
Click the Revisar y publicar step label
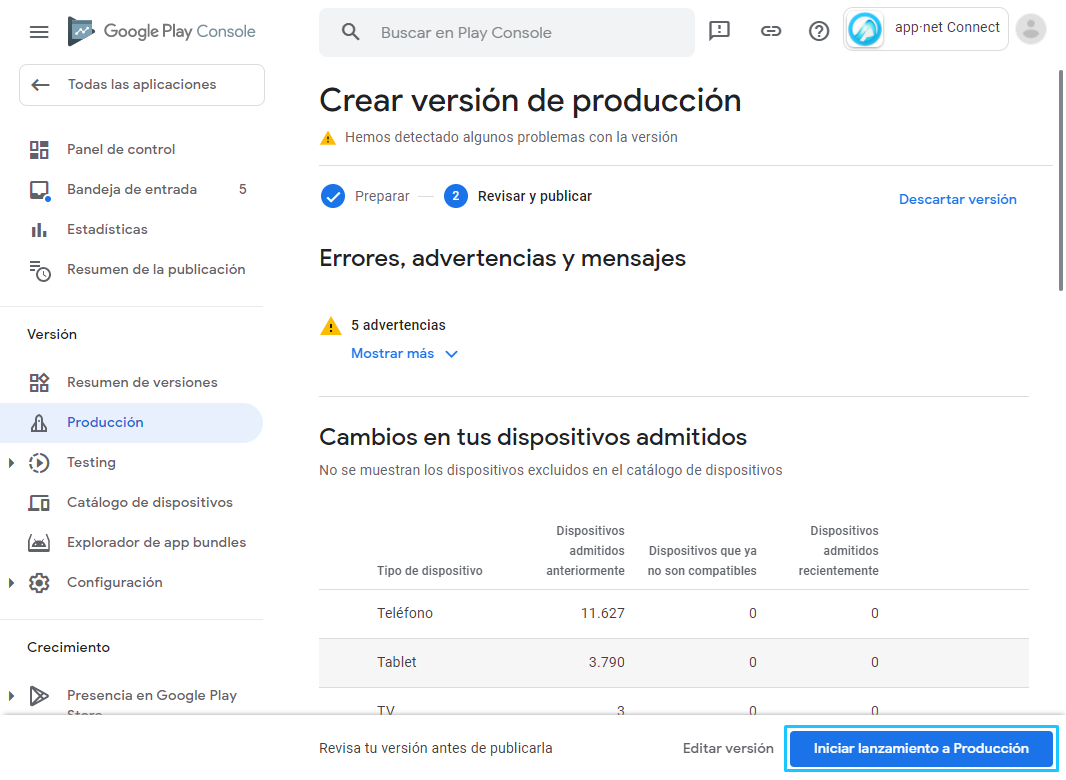tap(534, 197)
